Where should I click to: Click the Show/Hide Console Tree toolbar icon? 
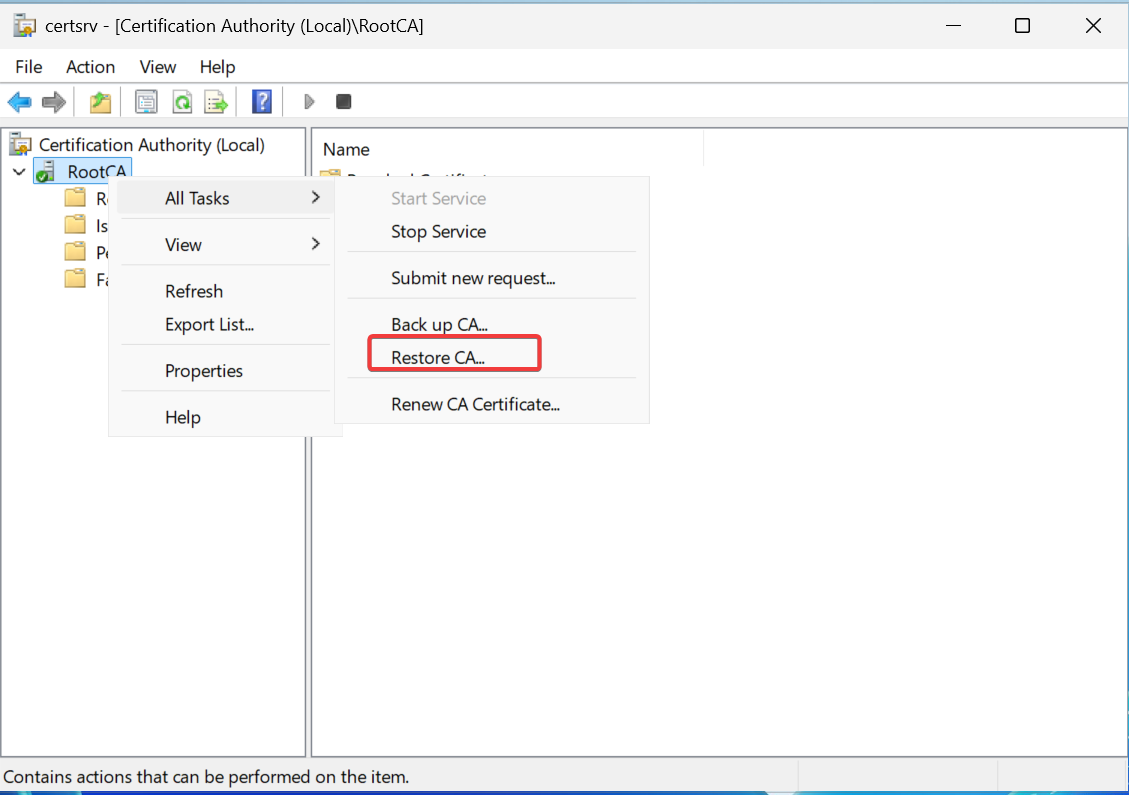click(147, 102)
